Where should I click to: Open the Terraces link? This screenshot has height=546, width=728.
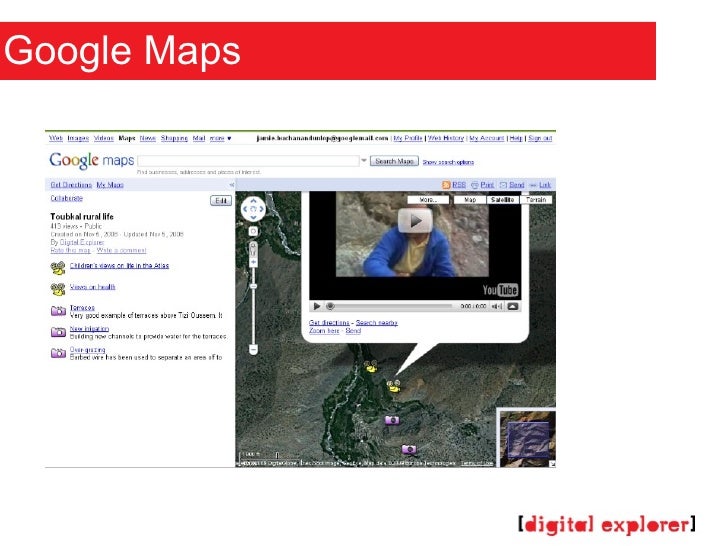tap(82, 307)
